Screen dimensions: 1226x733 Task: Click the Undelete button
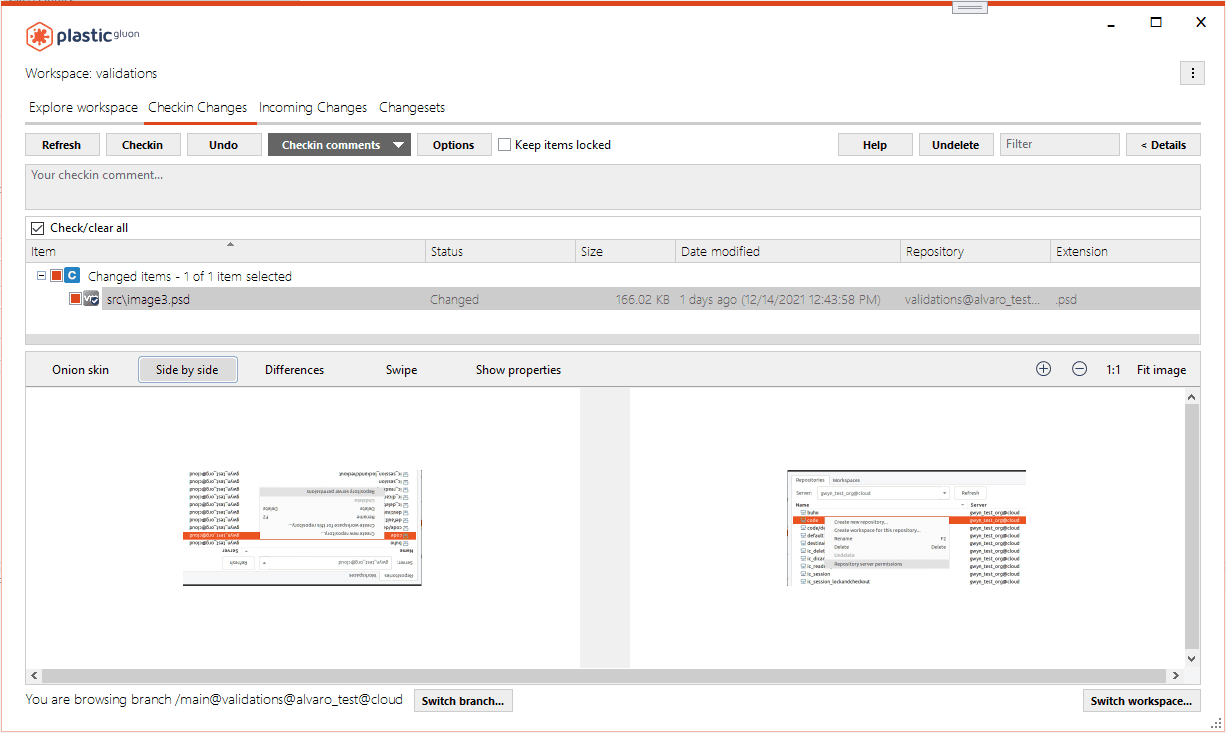955,144
